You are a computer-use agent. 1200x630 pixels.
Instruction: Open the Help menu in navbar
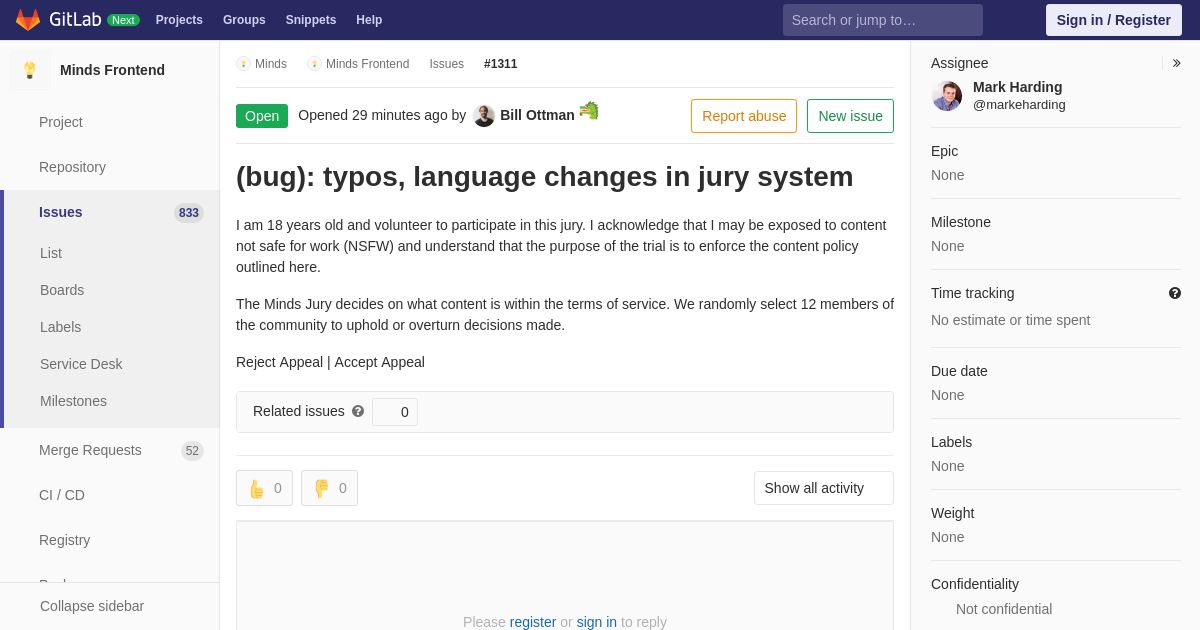click(369, 20)
